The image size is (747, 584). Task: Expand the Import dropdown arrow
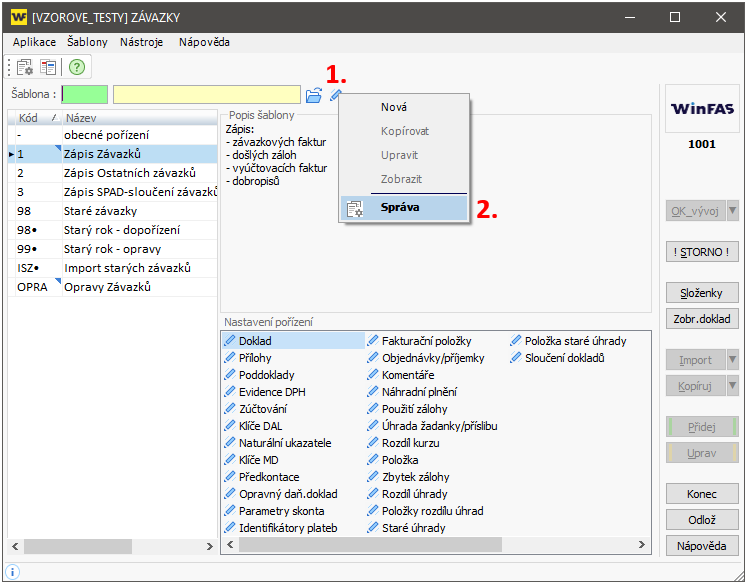(x=733, y=360)
